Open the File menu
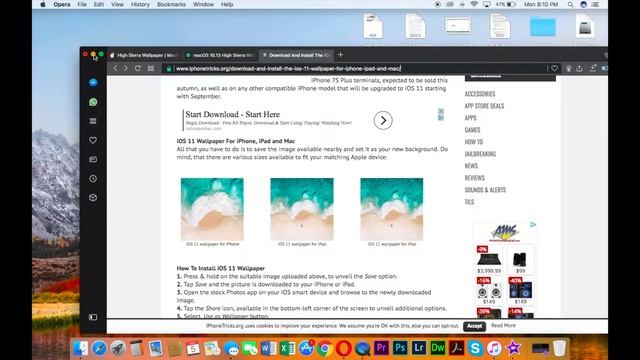This screenshot has height=360, width=640. coord(82,4)
